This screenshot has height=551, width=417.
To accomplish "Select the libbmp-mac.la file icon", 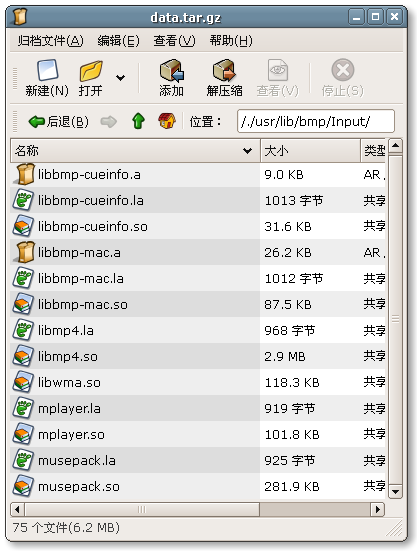I will (x=23, y=278).
